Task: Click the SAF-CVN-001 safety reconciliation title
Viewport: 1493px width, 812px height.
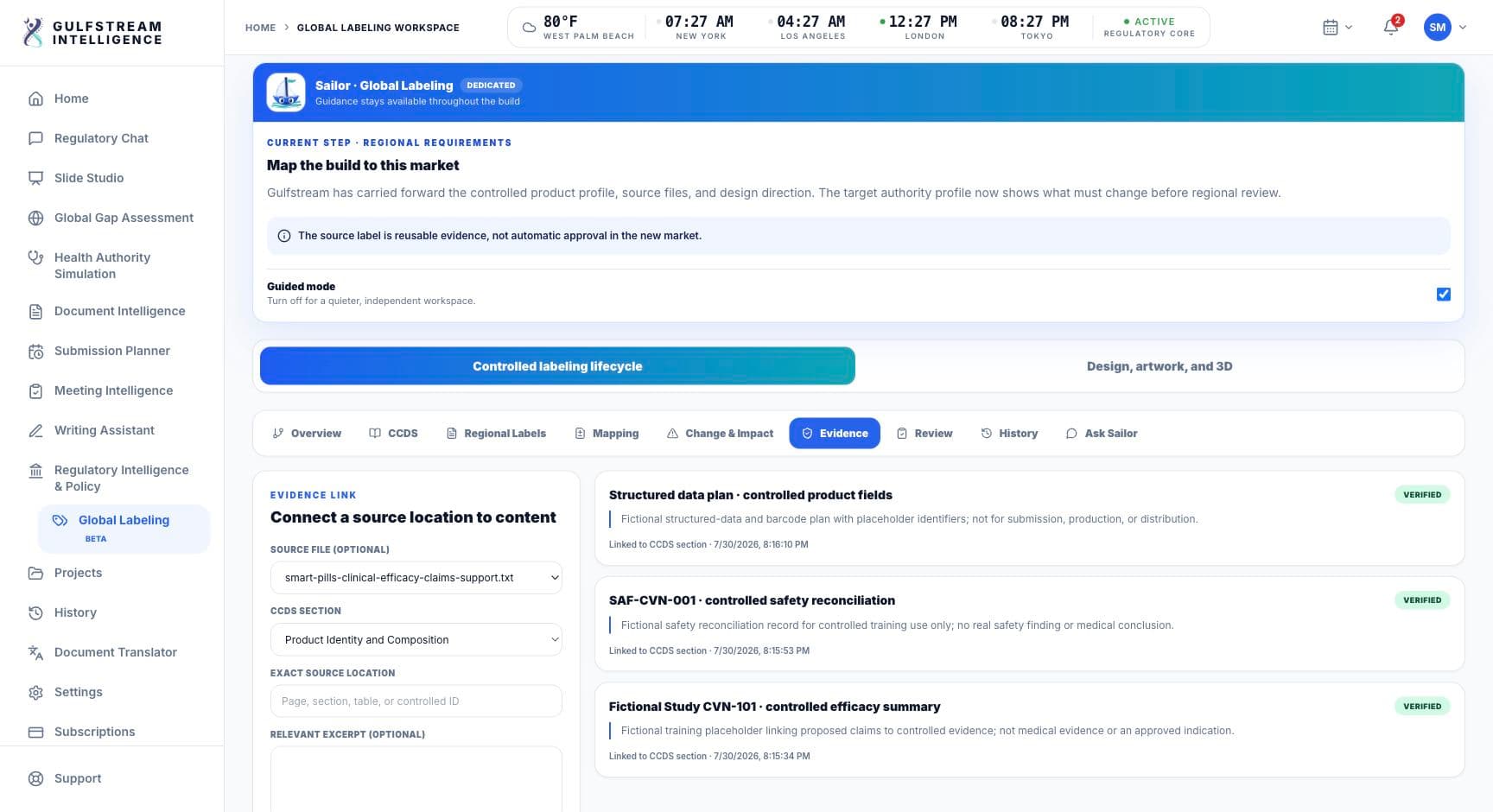Action: [x=752, y=600]
